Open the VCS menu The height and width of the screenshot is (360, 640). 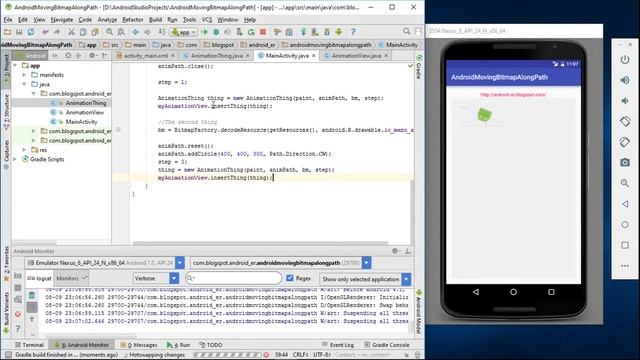click(207, 20)
